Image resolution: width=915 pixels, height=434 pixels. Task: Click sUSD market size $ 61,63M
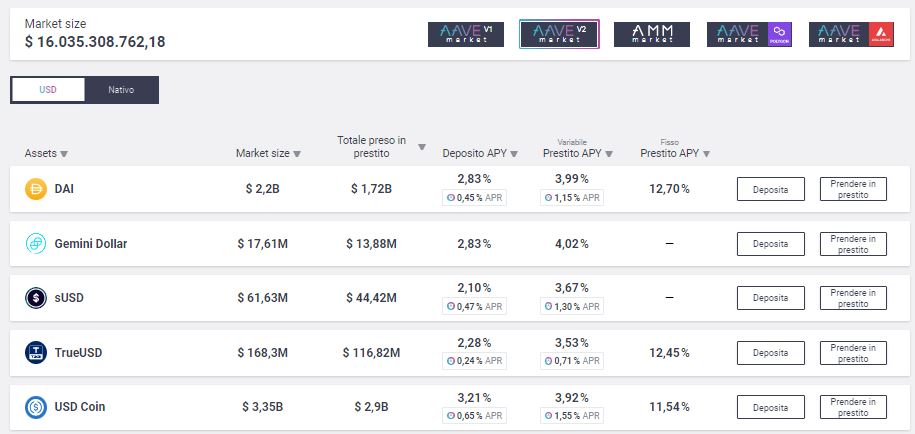[x=263, y=298]
